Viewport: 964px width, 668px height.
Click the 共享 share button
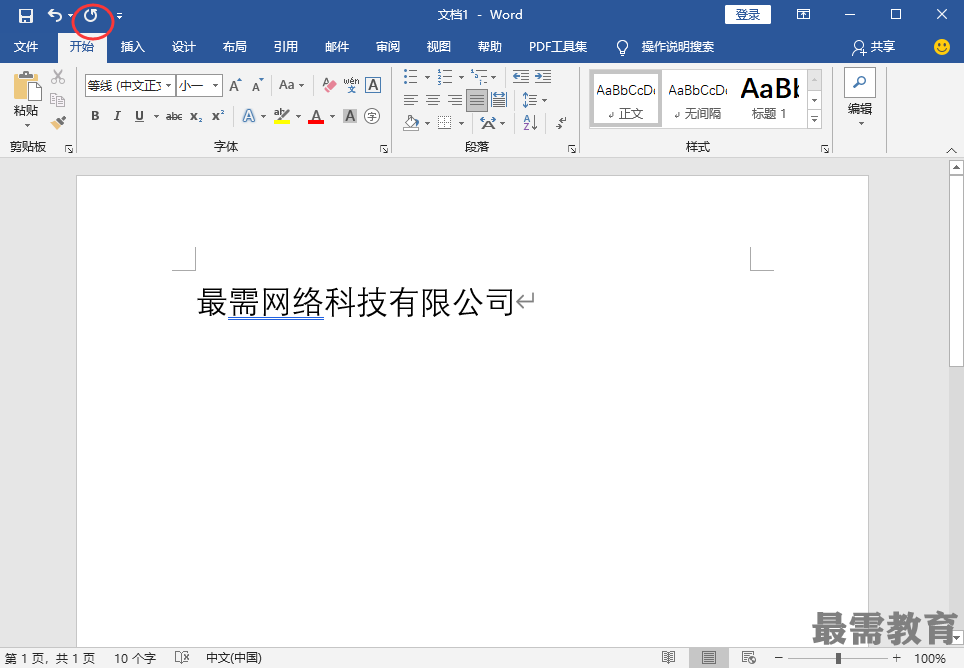coord(874,47)
